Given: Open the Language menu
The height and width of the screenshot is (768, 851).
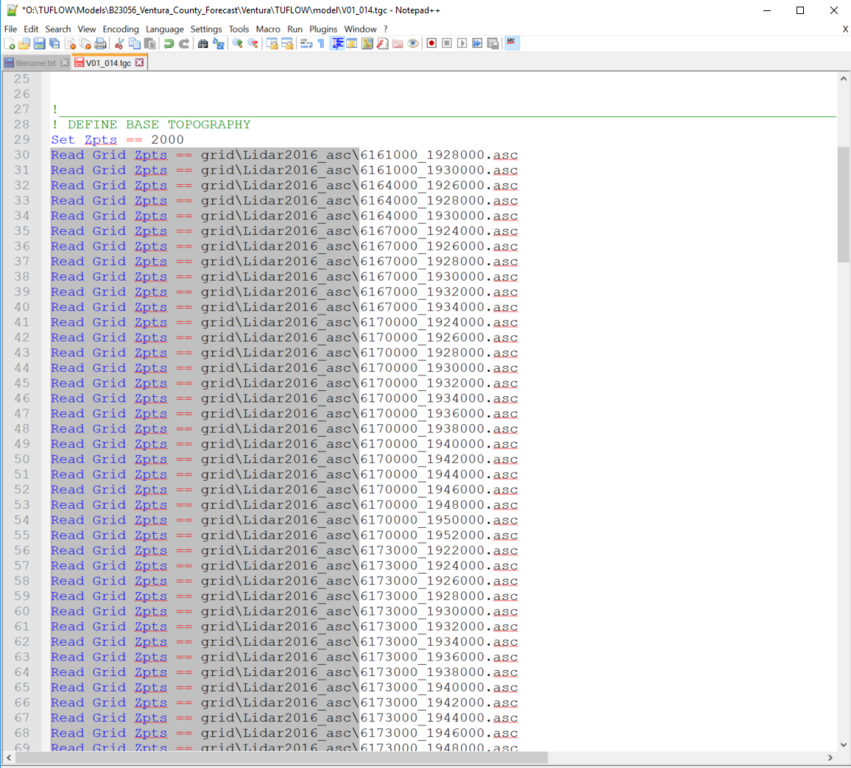Looking at the screenshot, I should click(x=164, y=29).
